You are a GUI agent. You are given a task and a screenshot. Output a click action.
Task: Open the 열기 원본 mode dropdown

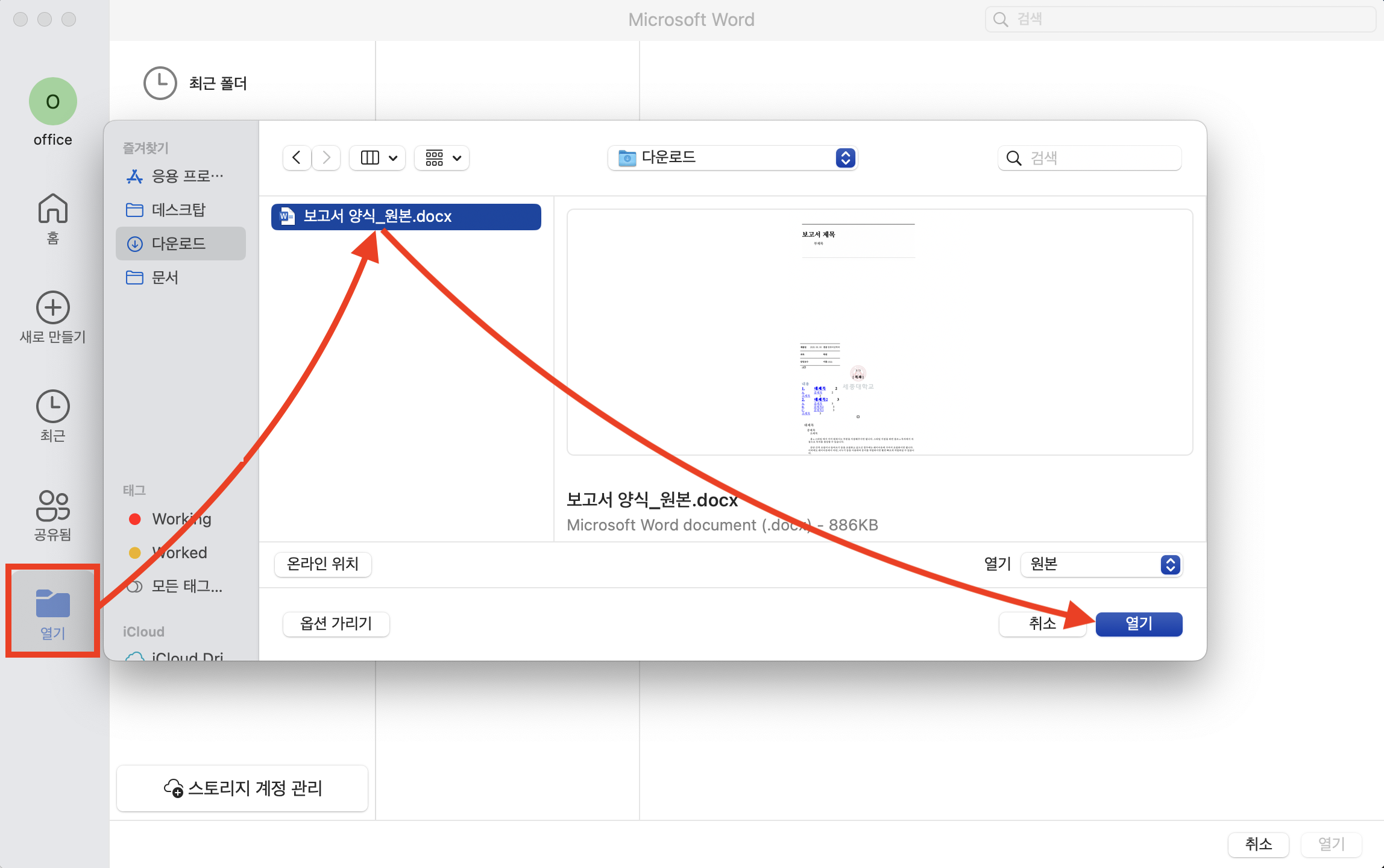coord(1101,565)
